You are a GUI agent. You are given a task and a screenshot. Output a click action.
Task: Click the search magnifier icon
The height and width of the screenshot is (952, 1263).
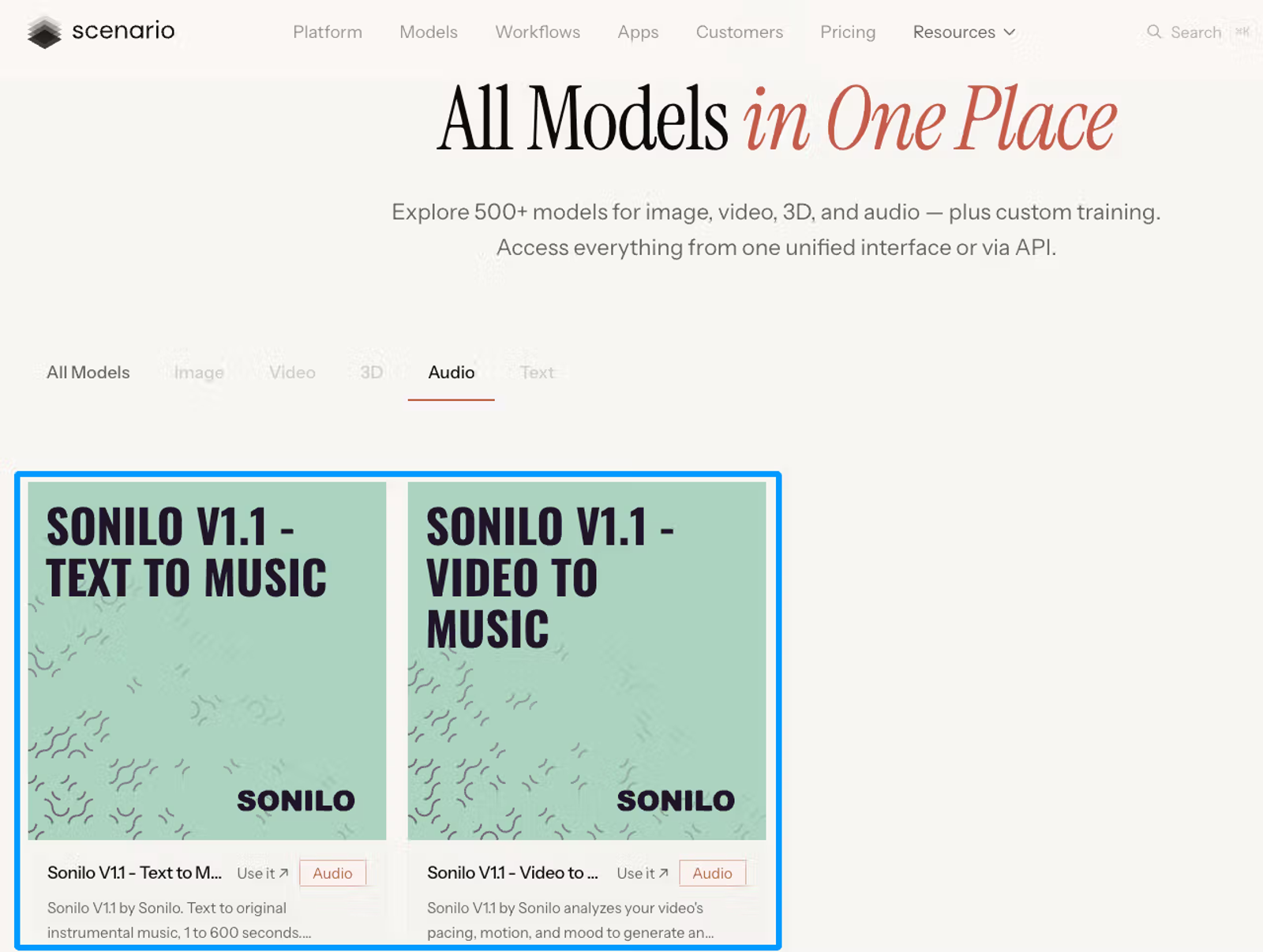[x=1154, y=32]
